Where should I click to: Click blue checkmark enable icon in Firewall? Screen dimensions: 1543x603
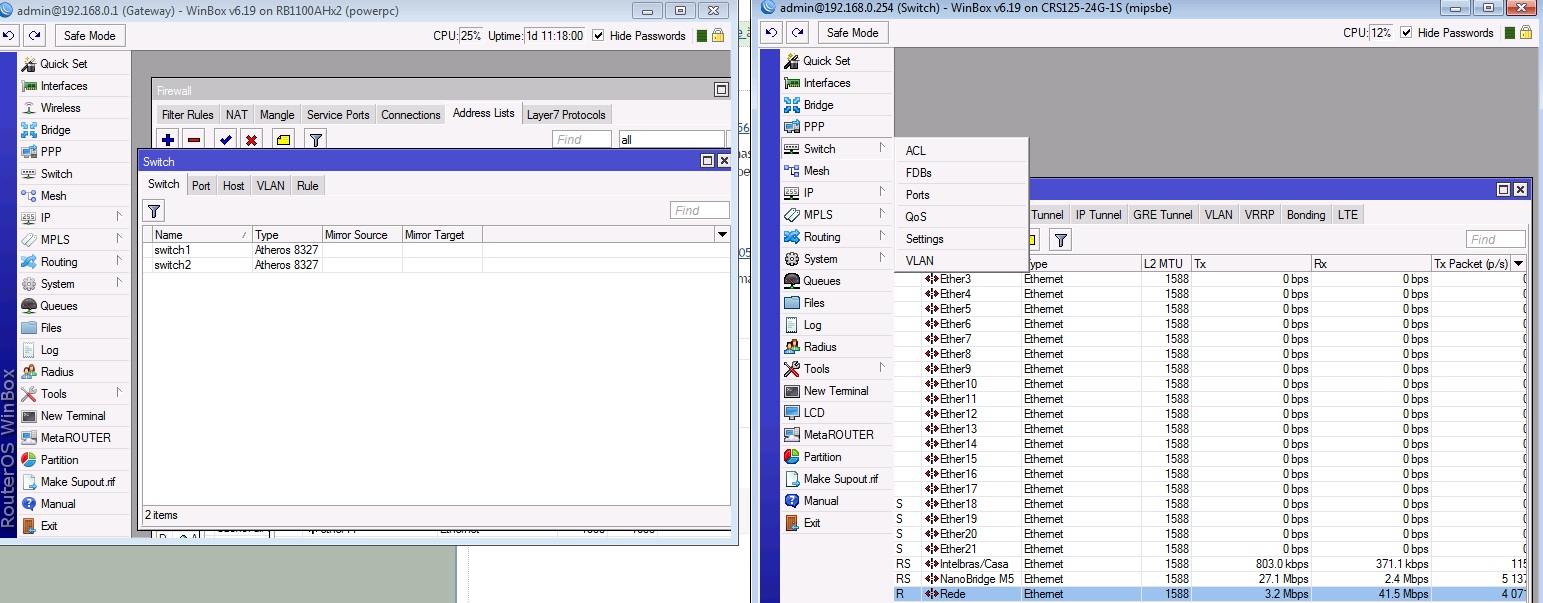[226, 140]
